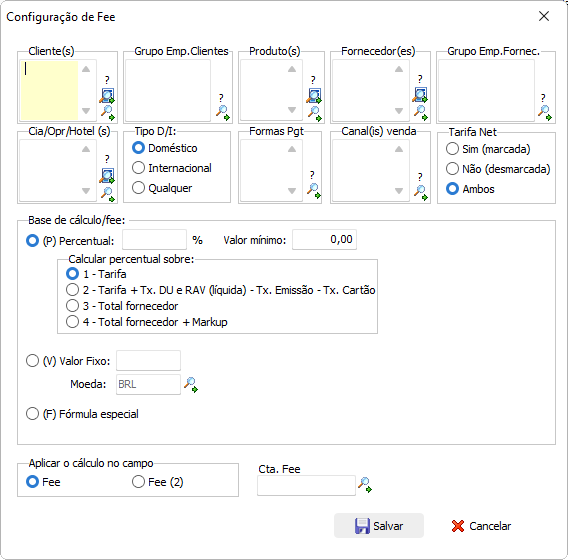Click the Valor mínimo input field

pyautogui.click(x=325, y=239)
